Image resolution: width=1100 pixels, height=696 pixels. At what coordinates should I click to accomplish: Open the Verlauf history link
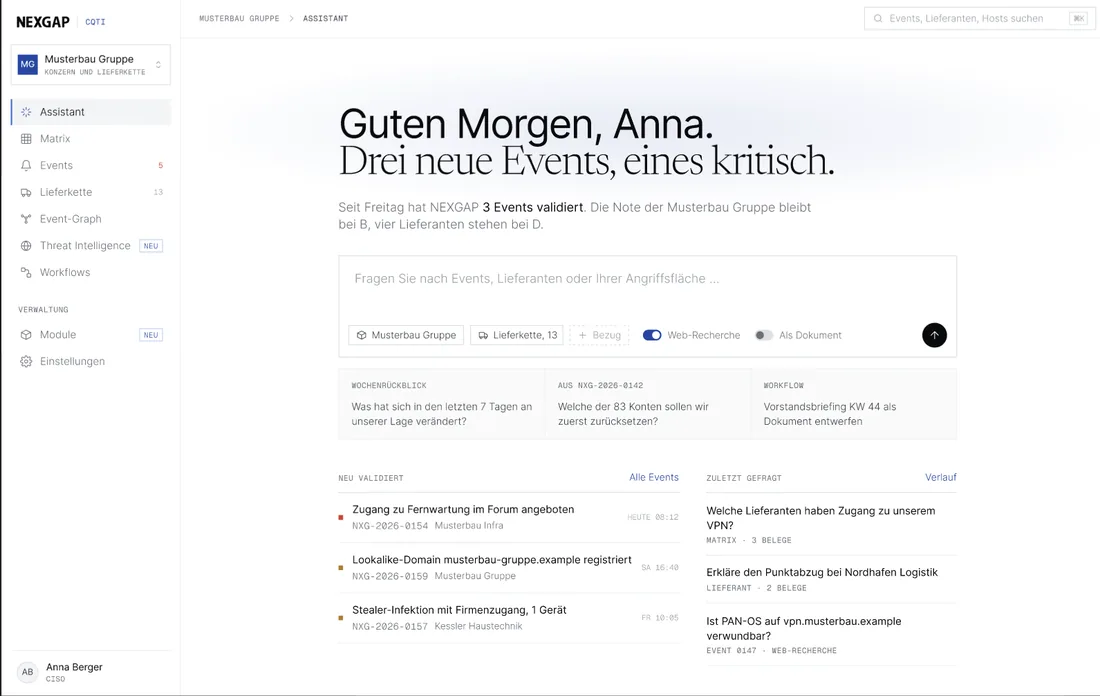pos(941,477)
